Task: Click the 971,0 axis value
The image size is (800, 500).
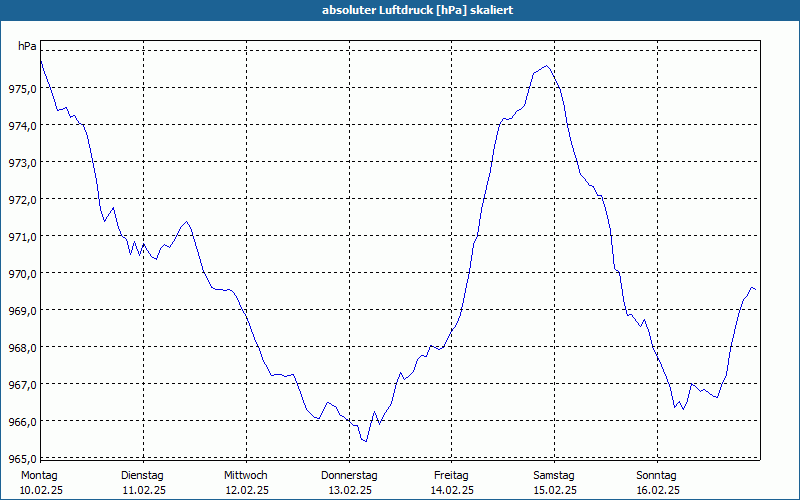Action: (22, 237)
